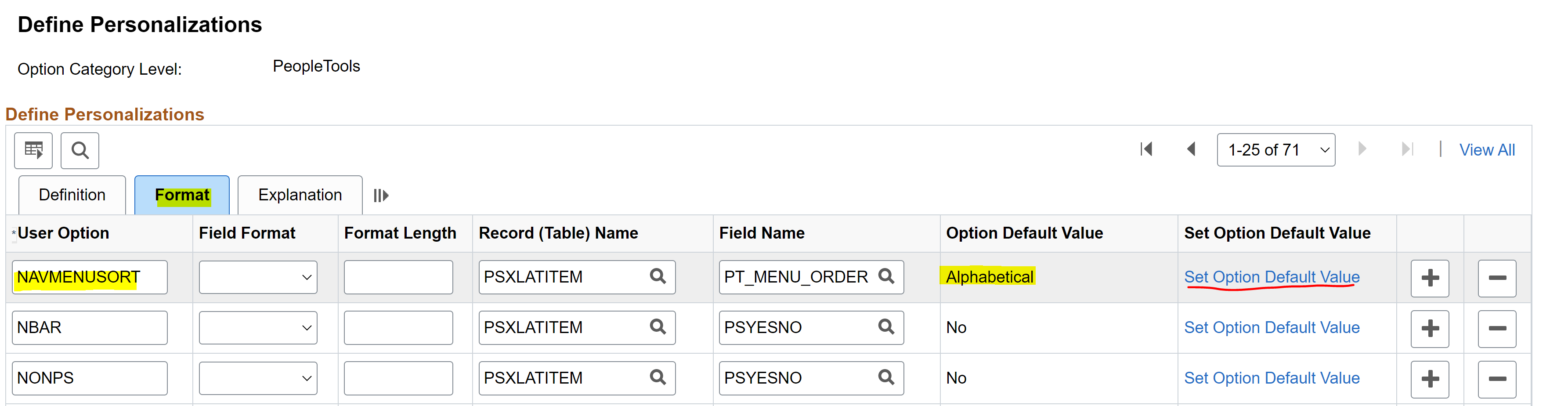Go to first page of rows
Screen dimensions: 1568x406
coord(1146,149)
